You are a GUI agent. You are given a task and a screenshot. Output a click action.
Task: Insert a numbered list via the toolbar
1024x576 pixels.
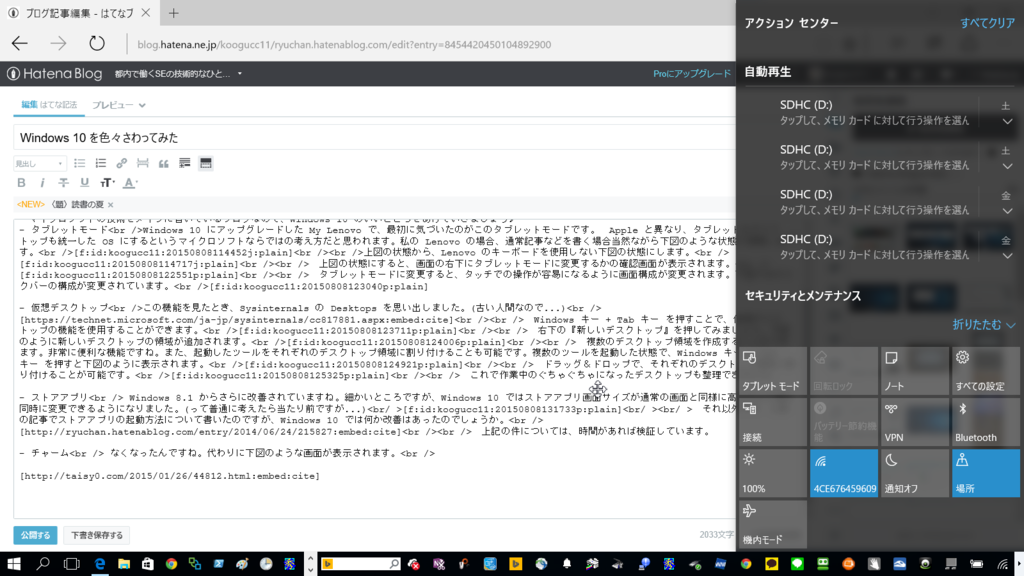click(x=102, y=163)
